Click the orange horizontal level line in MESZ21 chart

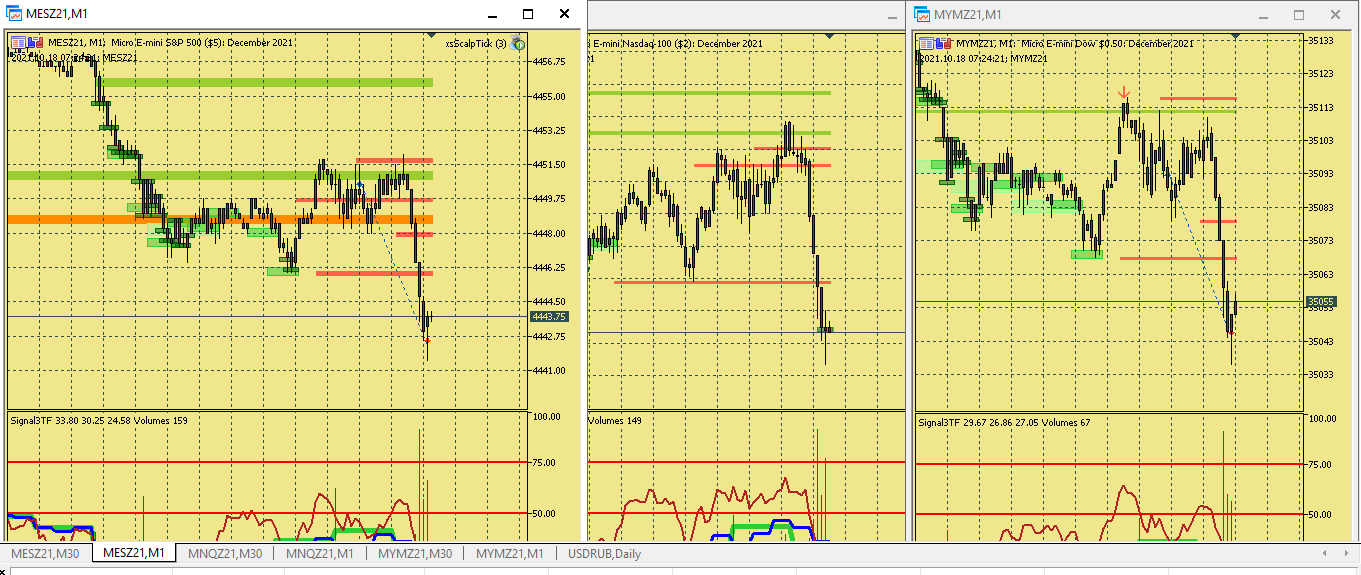(x=220, y=219)
